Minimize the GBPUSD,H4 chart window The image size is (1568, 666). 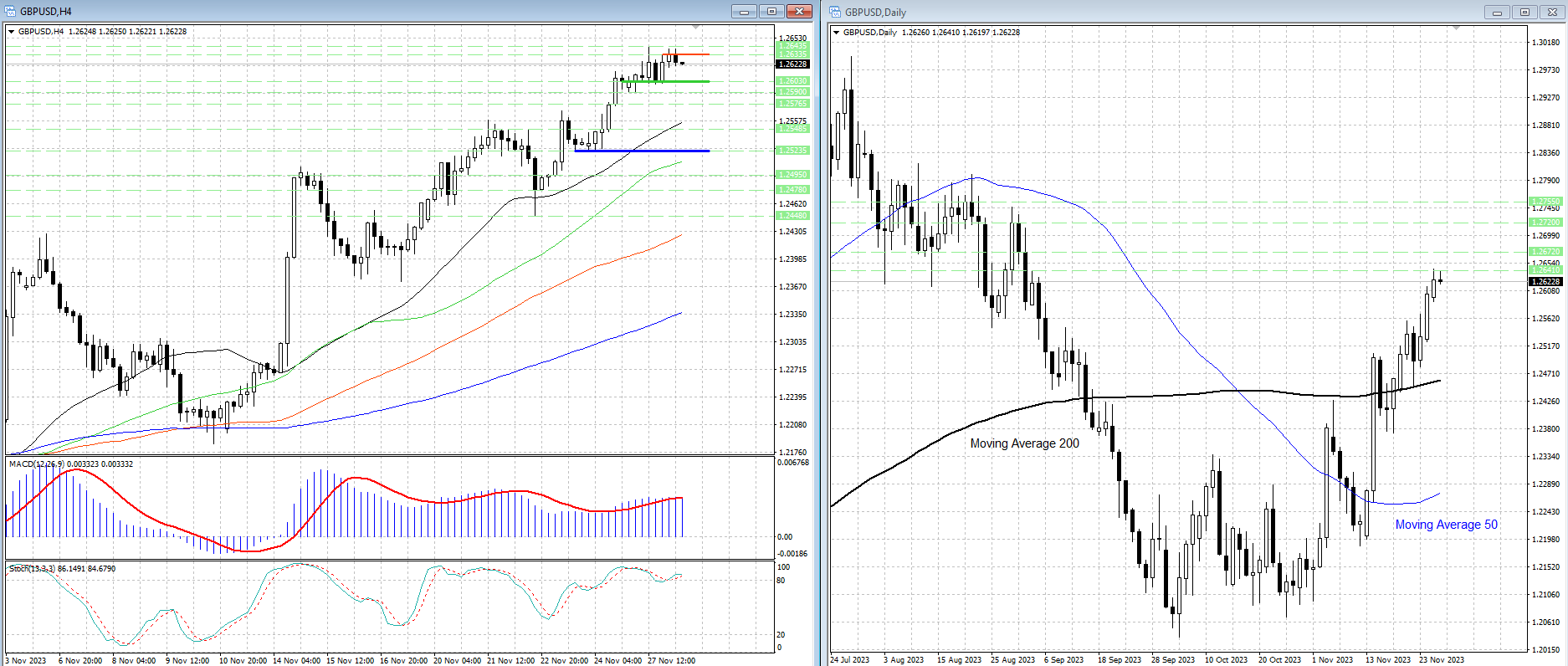(744, 11)
